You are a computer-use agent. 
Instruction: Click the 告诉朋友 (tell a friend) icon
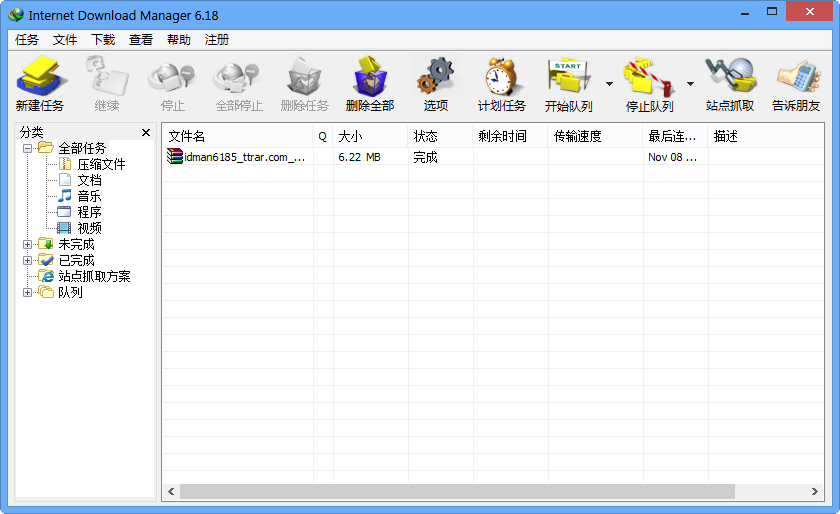[796, 85]
